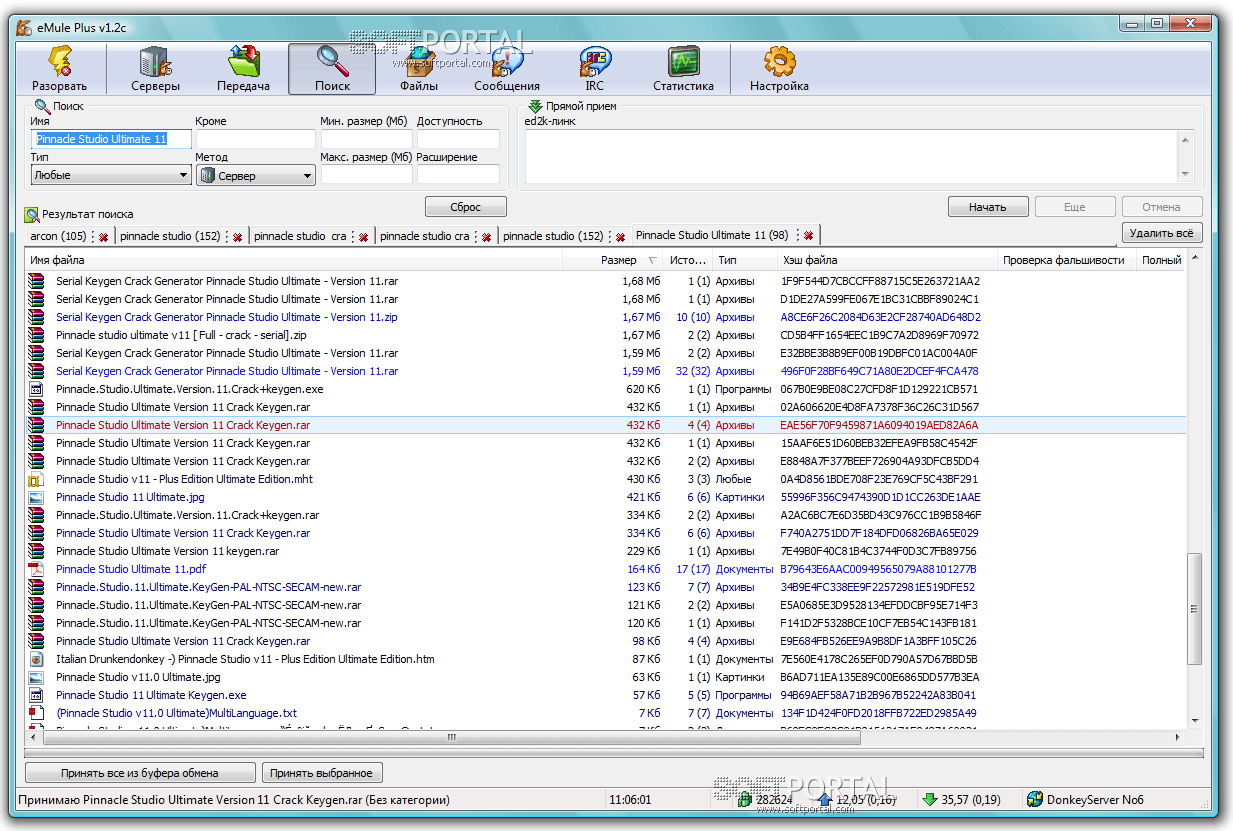Click Принять все из буфера обмена button

(140, 773)
